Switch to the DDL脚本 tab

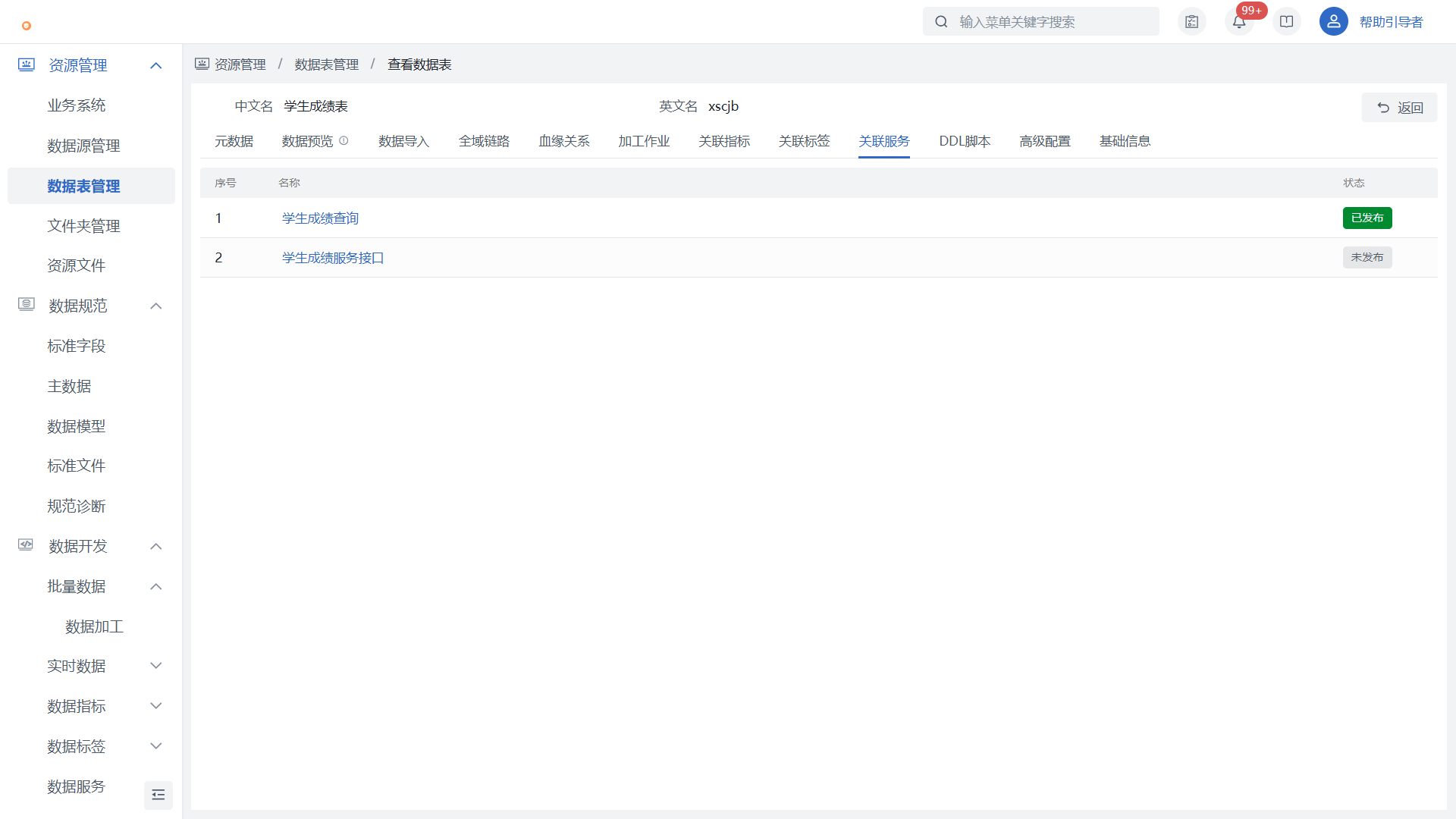pos(965,141)
